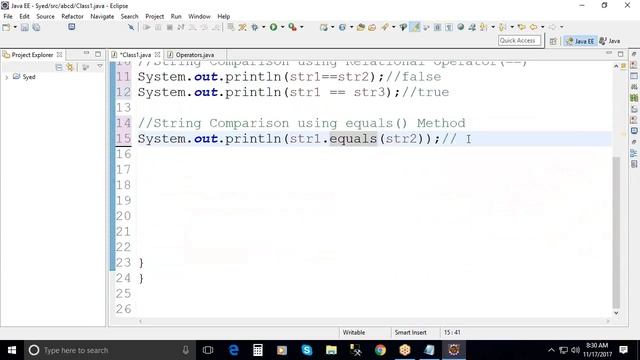Image resolution: width=640 pixels, height=360 pixels.
Task: Open the Window menu
Action: click(x=199, y=16)
